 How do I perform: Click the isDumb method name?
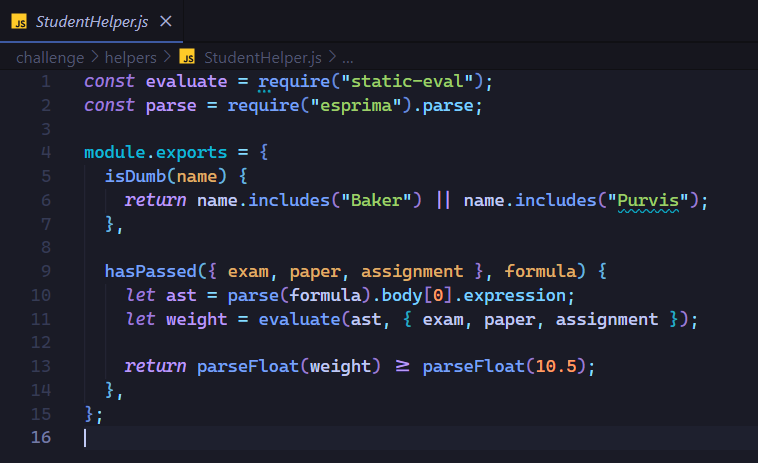tap(135, 176)
